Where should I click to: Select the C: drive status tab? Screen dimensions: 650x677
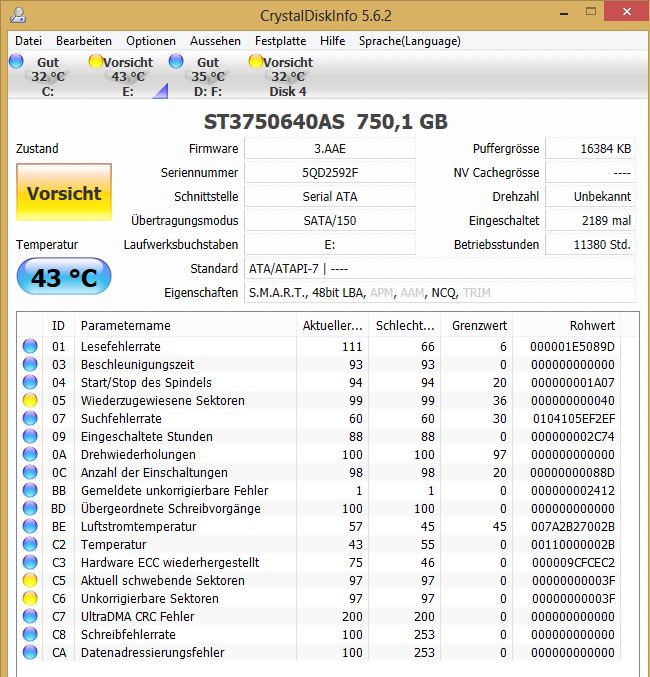coord(48,76)
